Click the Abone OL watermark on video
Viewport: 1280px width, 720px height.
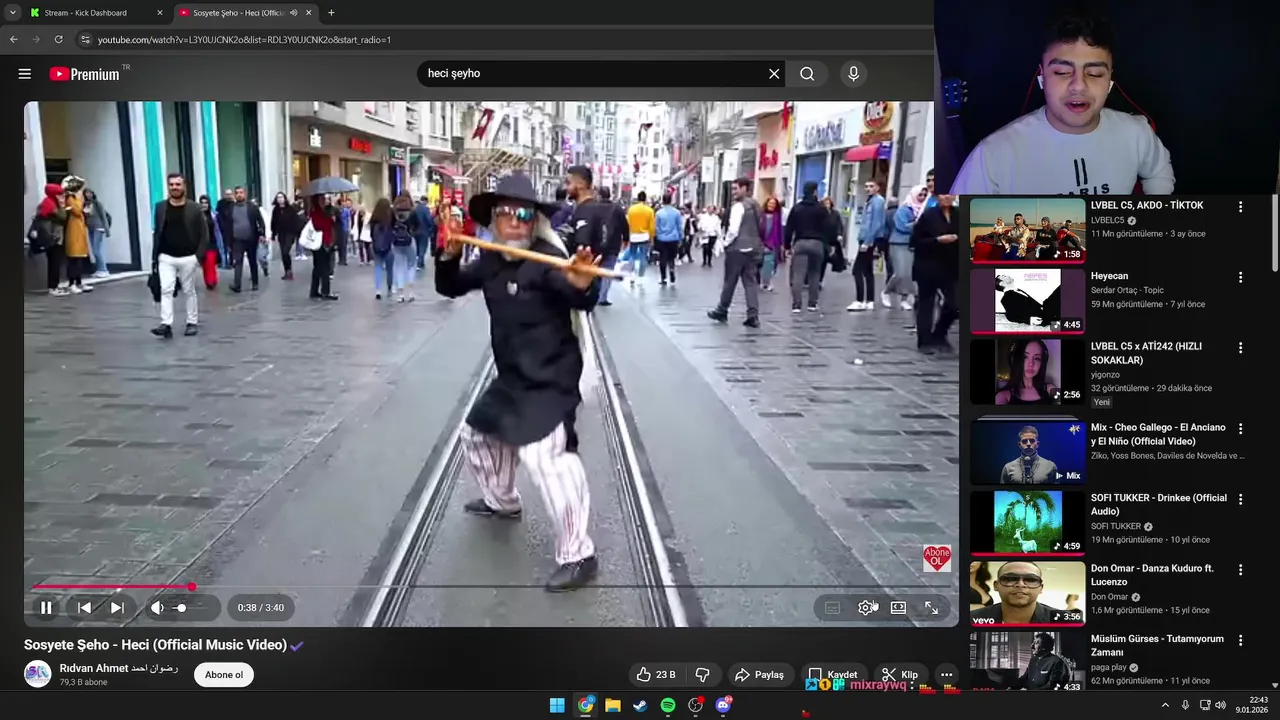pos(937,558)
